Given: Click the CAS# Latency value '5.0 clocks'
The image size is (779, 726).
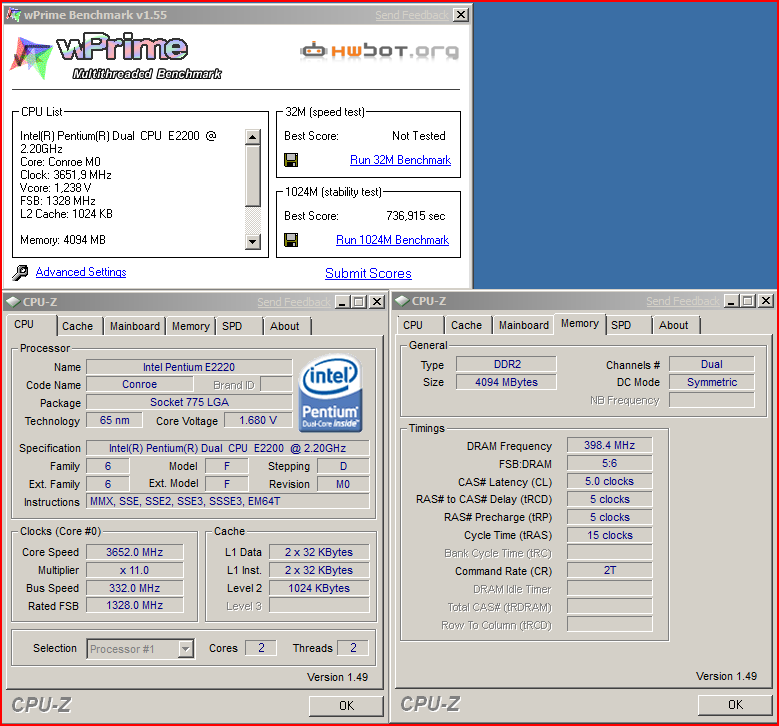Looking at the screenshot, I should 610,481.
